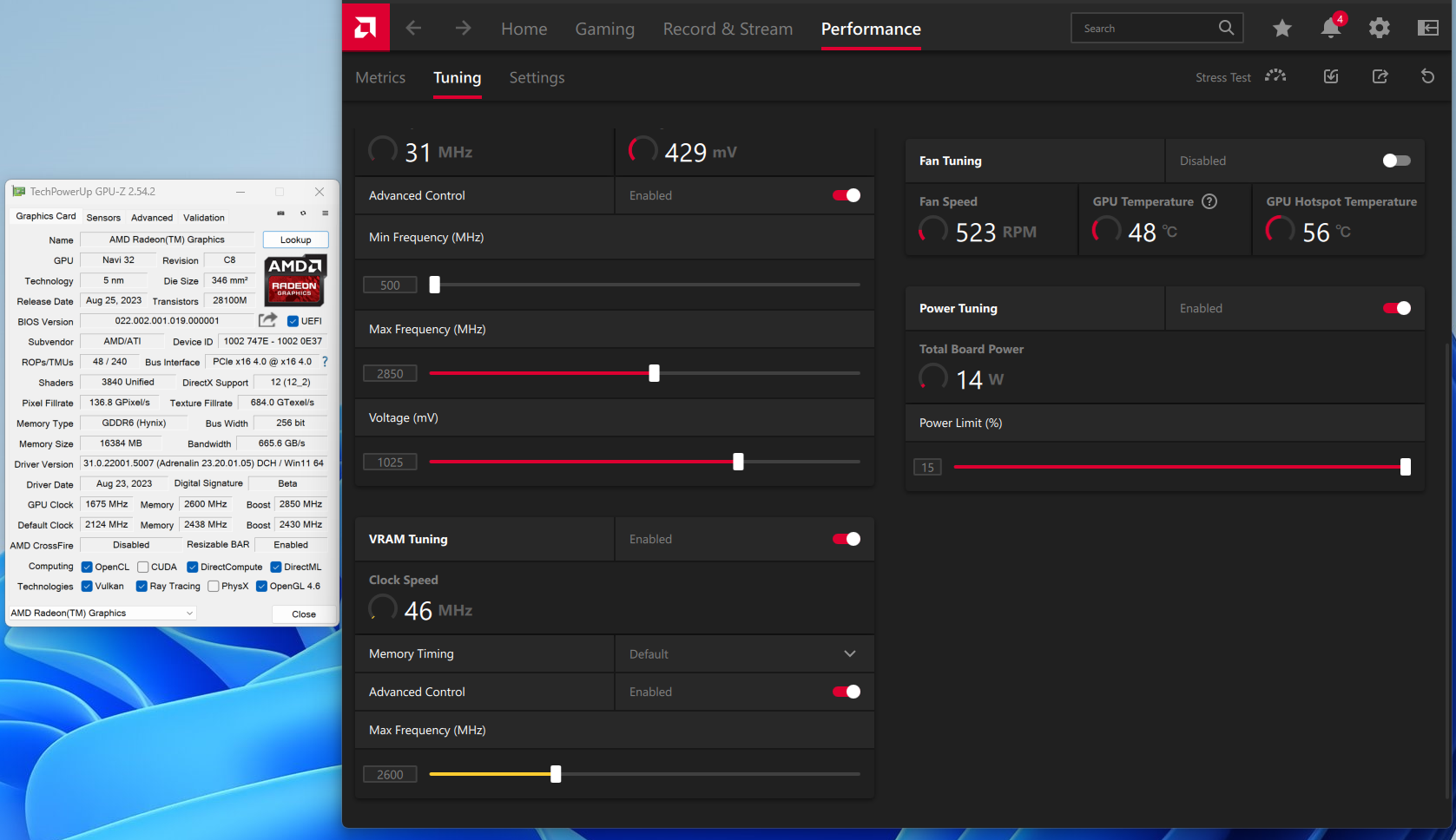
Task: Reset tuning with the undo arrow icon
Action: pos(1427,76)
